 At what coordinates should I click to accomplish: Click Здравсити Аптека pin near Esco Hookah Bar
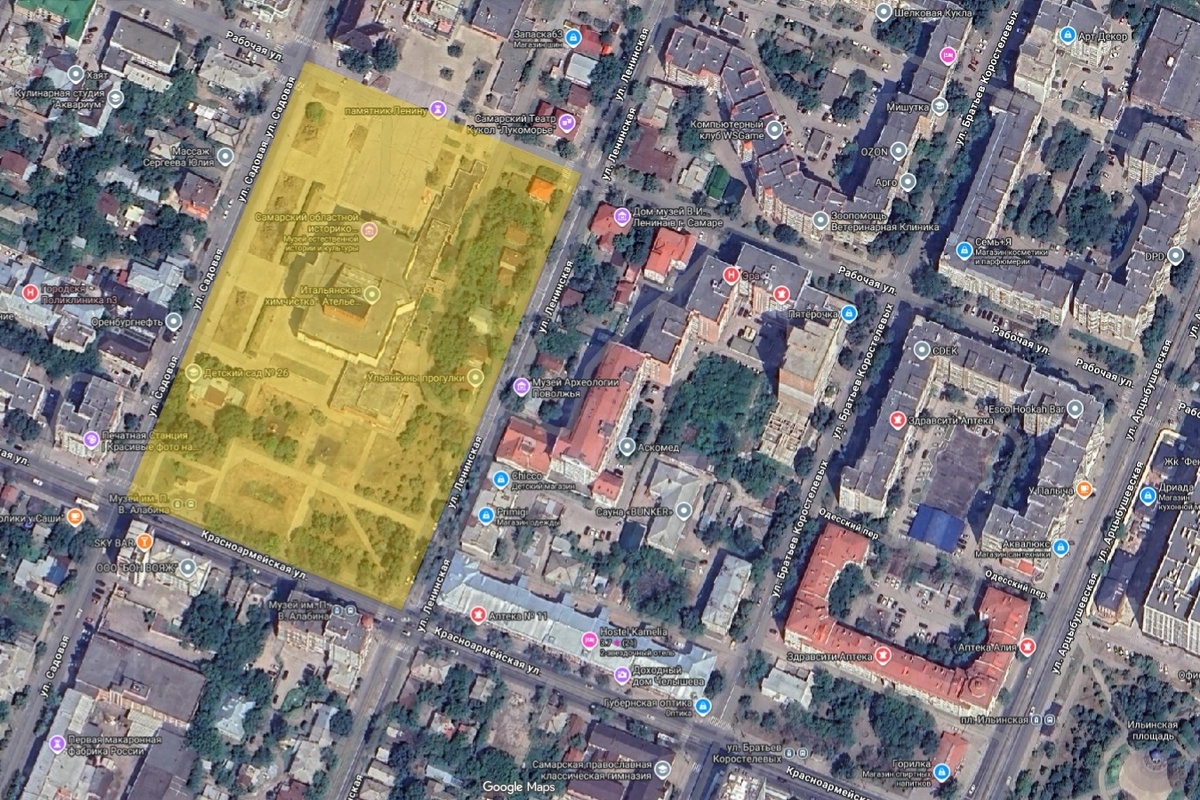tap(898, 420)
